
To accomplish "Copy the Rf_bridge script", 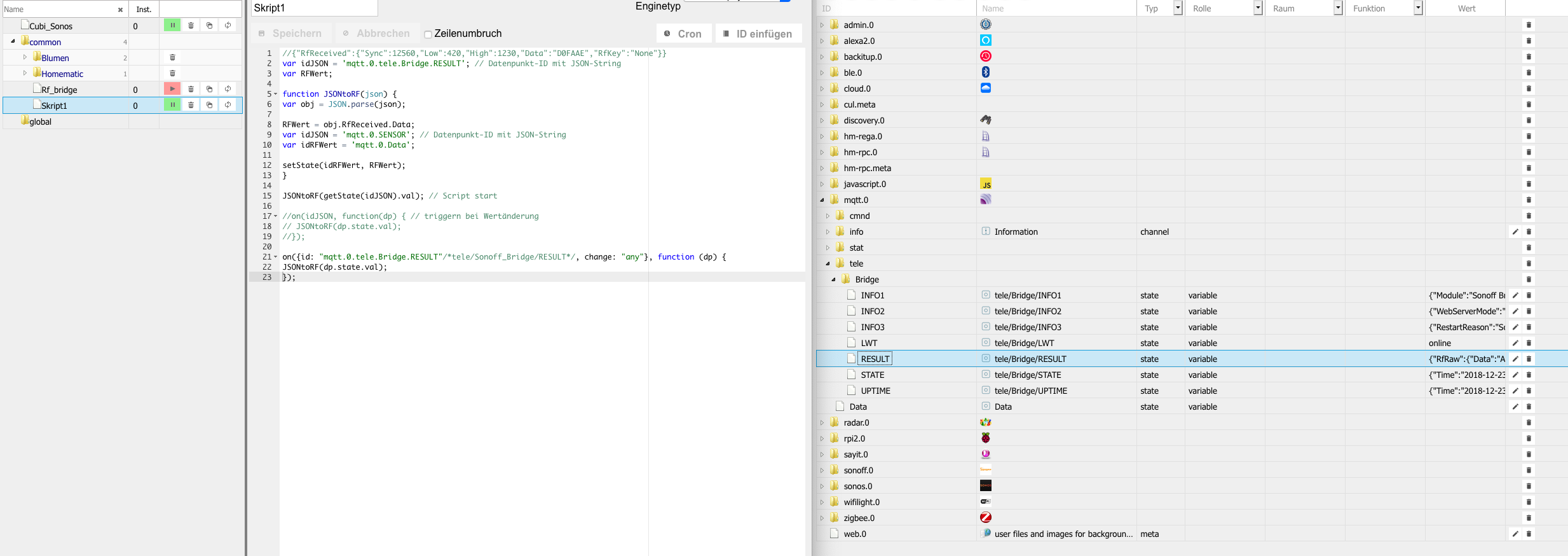I will tap(209, 89).
